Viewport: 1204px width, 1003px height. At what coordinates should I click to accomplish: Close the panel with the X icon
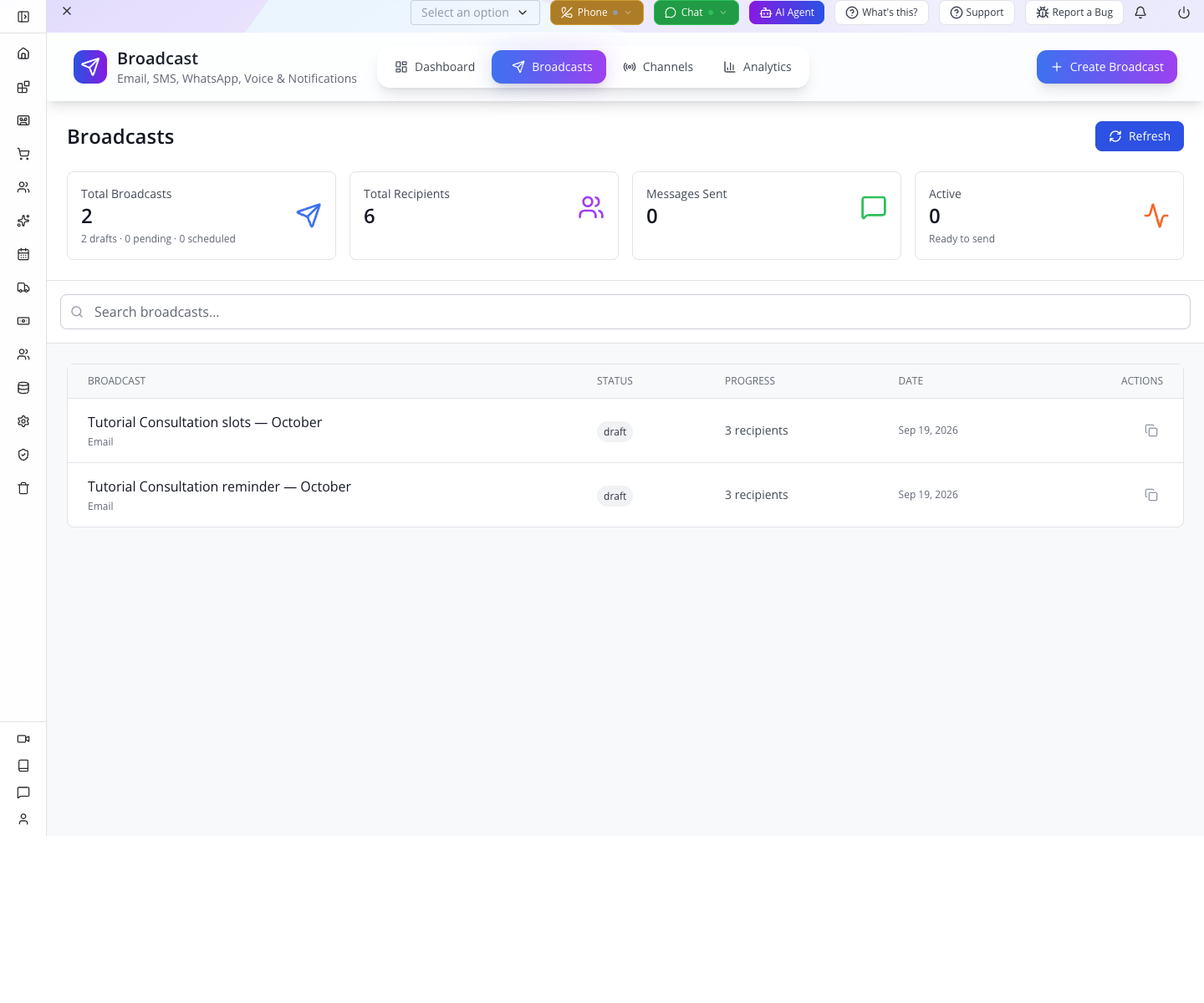pyautogui.click(x=67, y=11)
